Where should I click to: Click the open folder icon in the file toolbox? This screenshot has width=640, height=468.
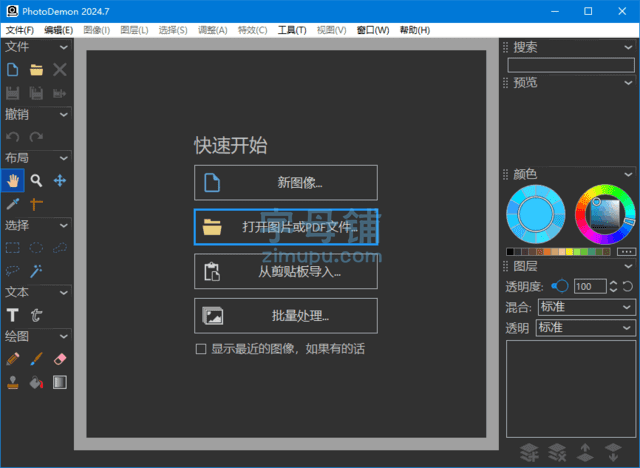tap(36, 70)
